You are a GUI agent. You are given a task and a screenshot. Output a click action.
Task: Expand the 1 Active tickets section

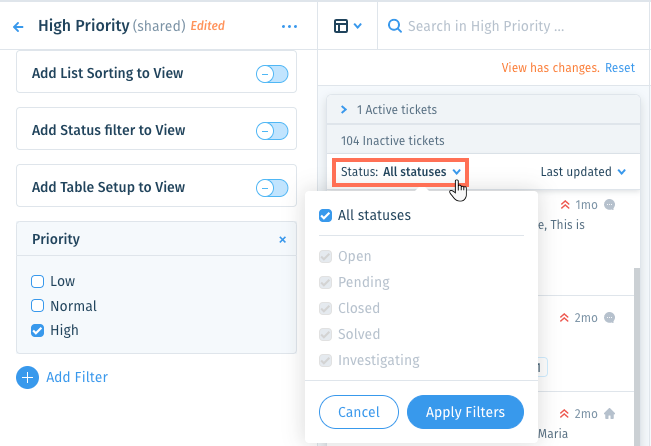(344, 110)
